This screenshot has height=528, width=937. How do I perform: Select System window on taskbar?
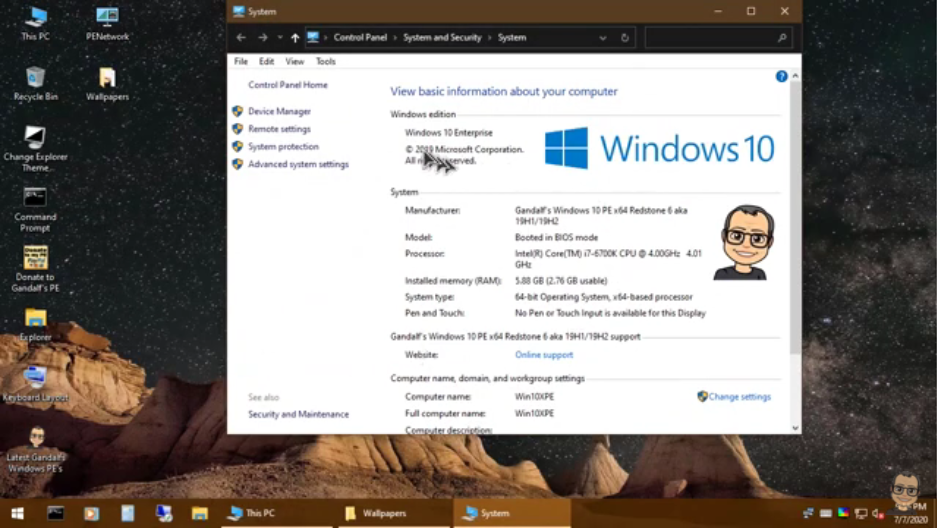pos(512,513)
